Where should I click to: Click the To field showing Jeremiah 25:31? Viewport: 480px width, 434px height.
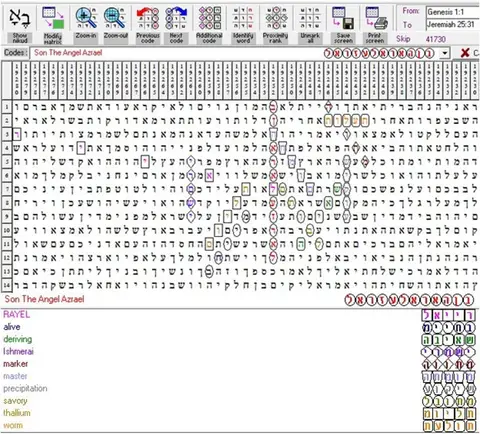tap(453, 25)
